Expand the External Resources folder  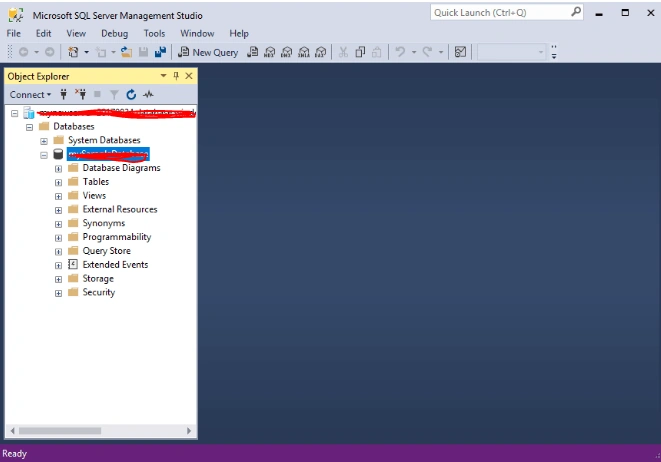pos(59,210)
